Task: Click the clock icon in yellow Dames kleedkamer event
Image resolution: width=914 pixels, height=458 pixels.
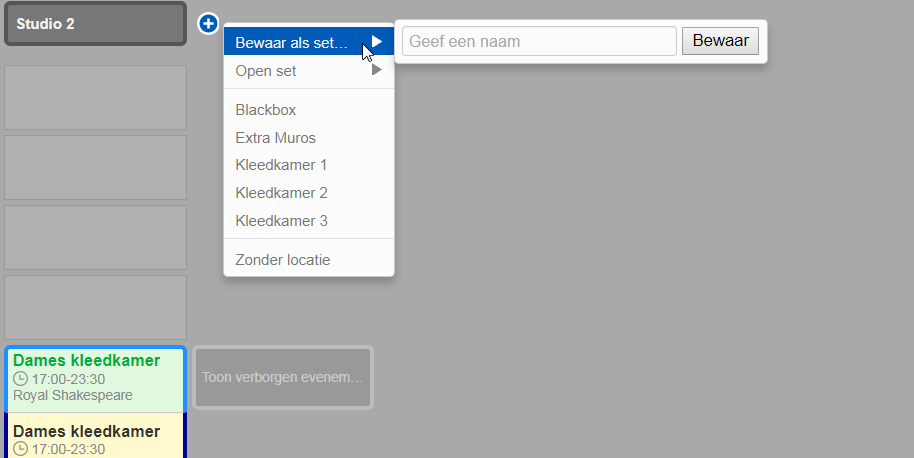Action: coord(21,449)
